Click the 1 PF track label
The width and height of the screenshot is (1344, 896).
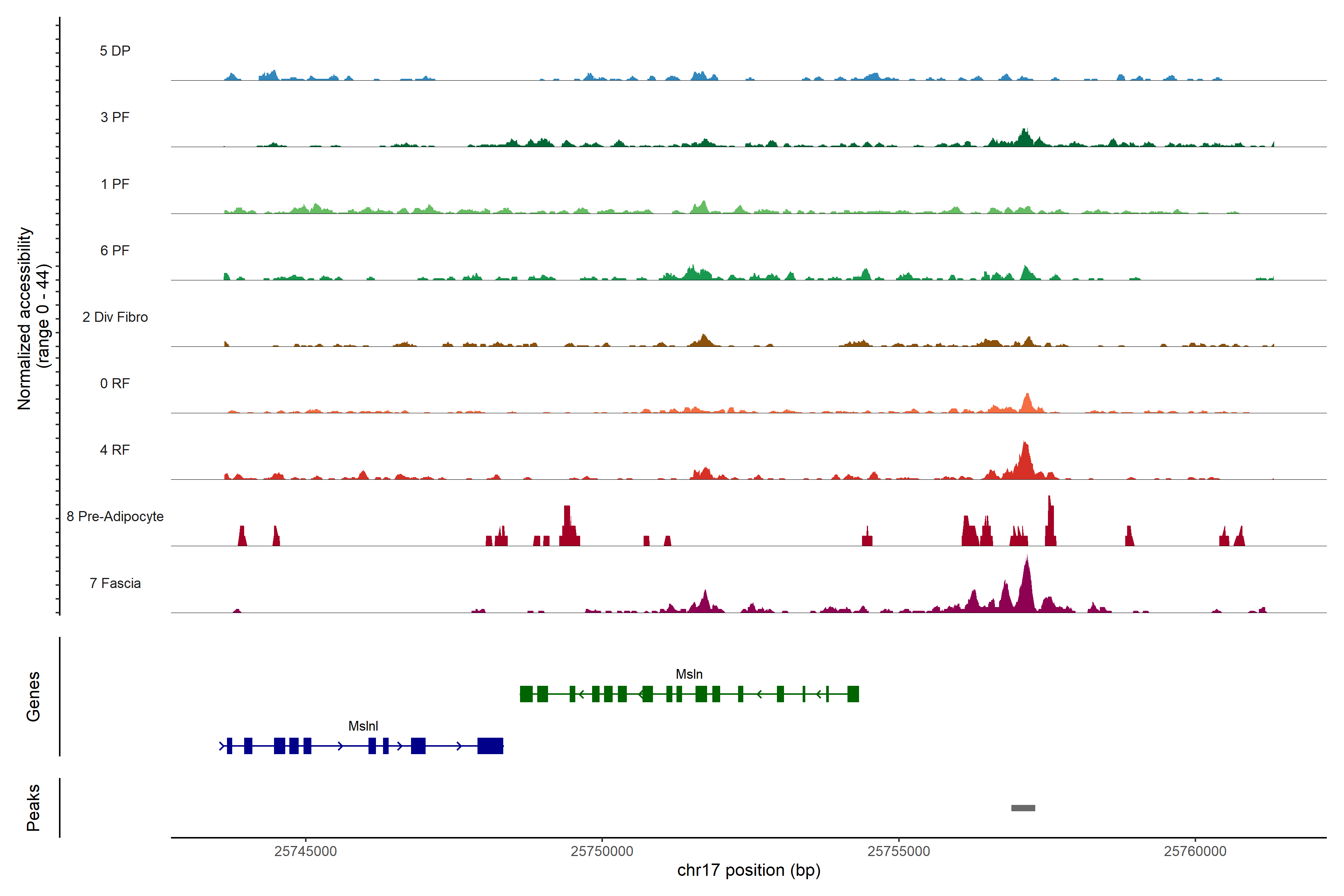coord(115,184)
